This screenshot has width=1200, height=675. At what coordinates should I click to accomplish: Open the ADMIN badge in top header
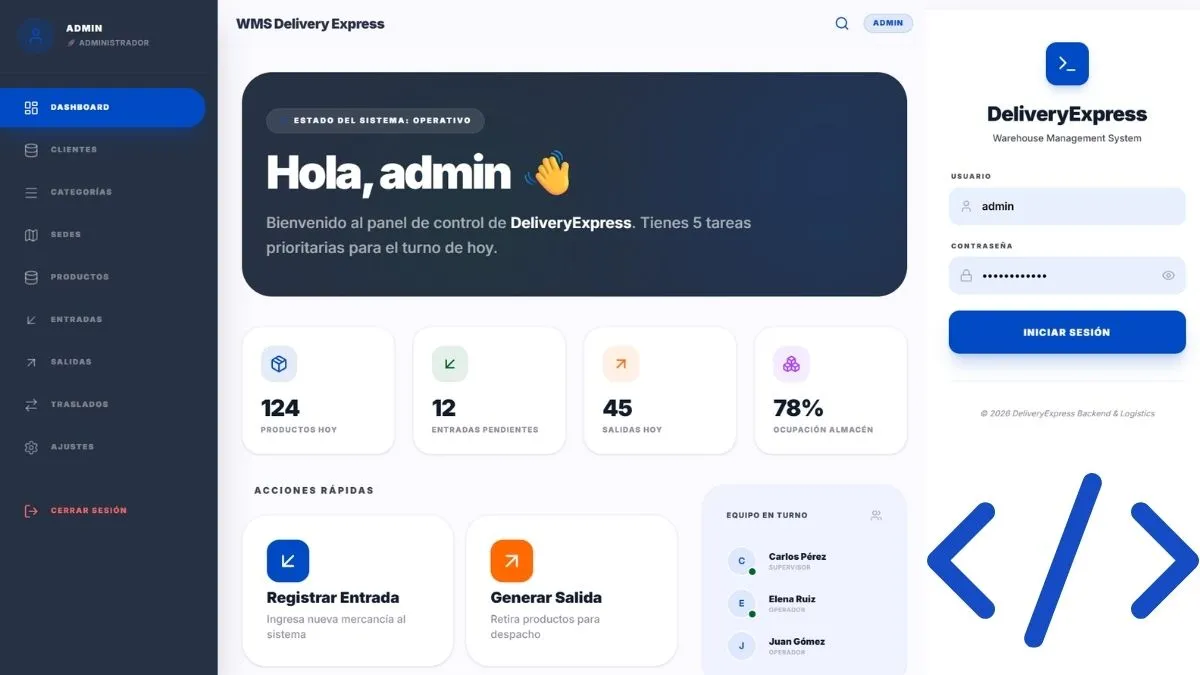coord(888,23)
